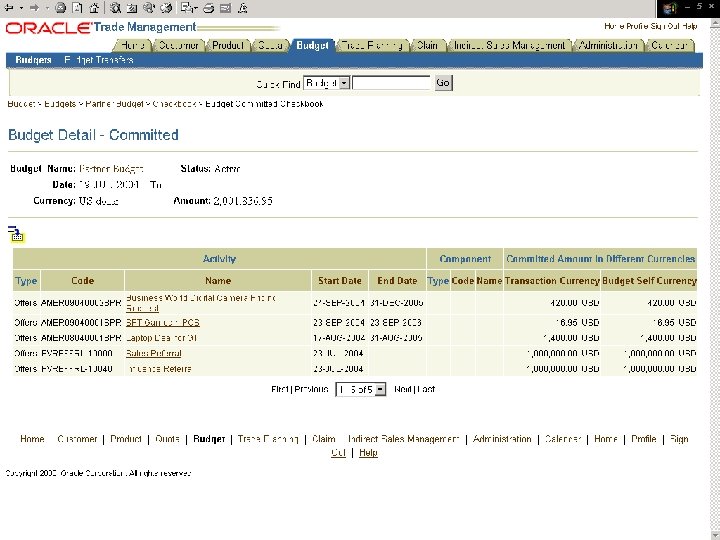The width and height of the screenshot is (720, 540).
Task: Open the Forward button history dropdown arrow
Action: [47, 8]
